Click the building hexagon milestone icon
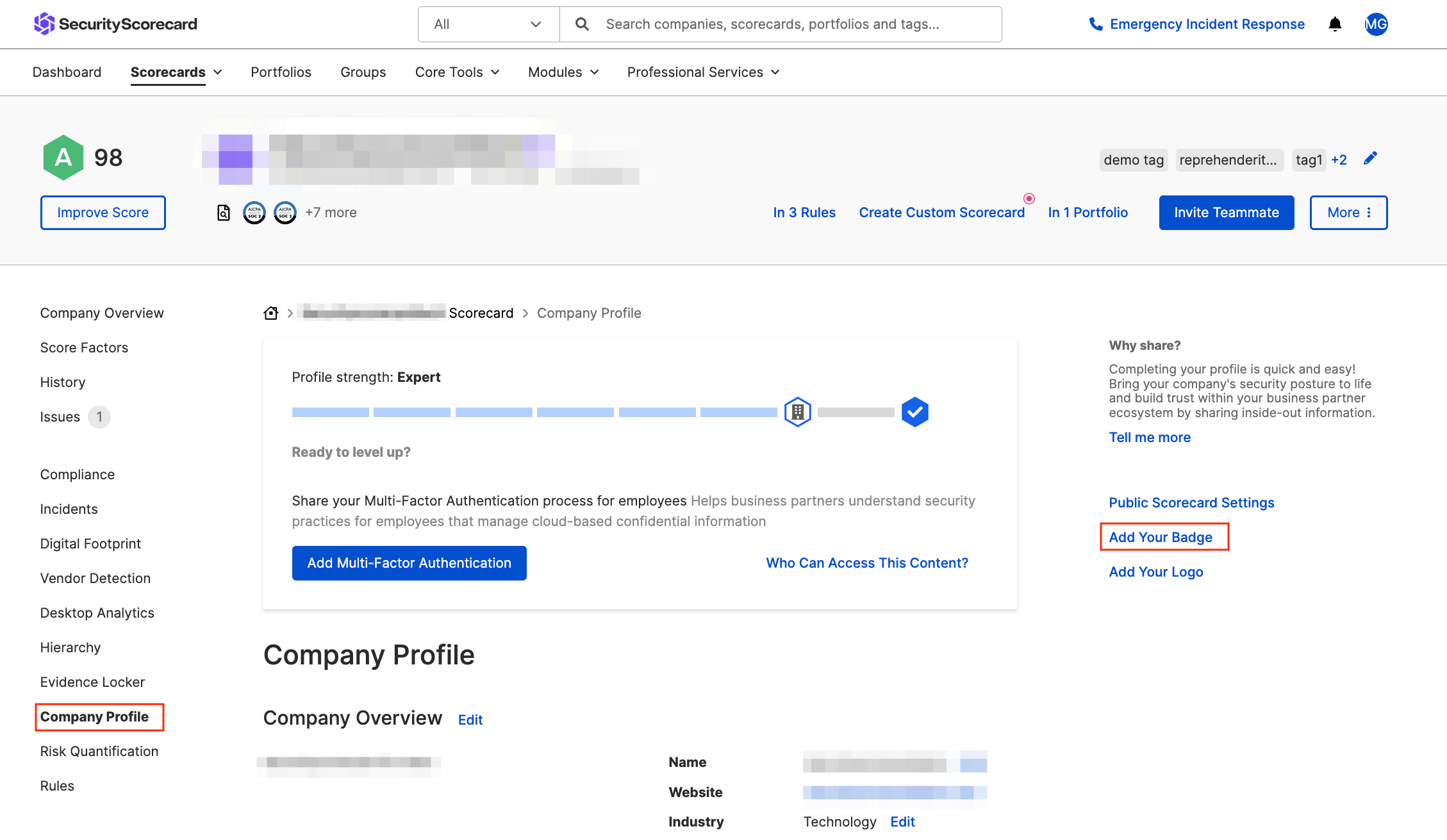 (798, 412)
